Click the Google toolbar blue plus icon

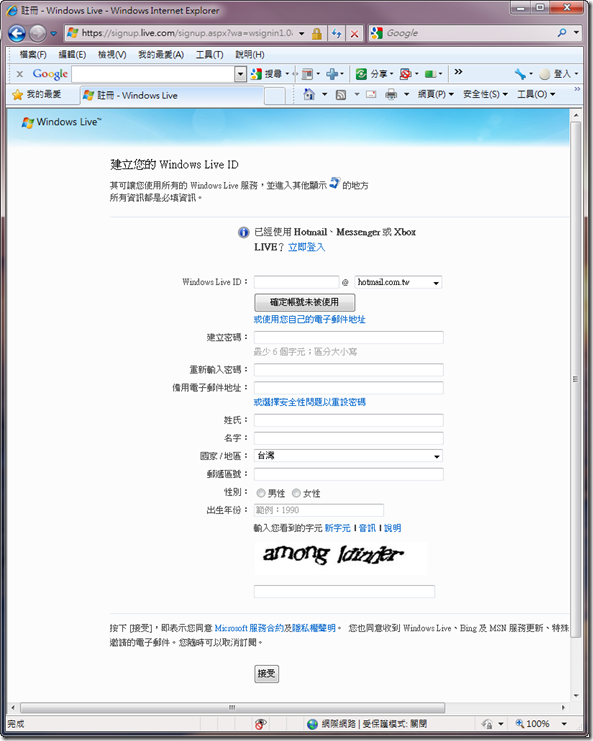tap(332, 74)
